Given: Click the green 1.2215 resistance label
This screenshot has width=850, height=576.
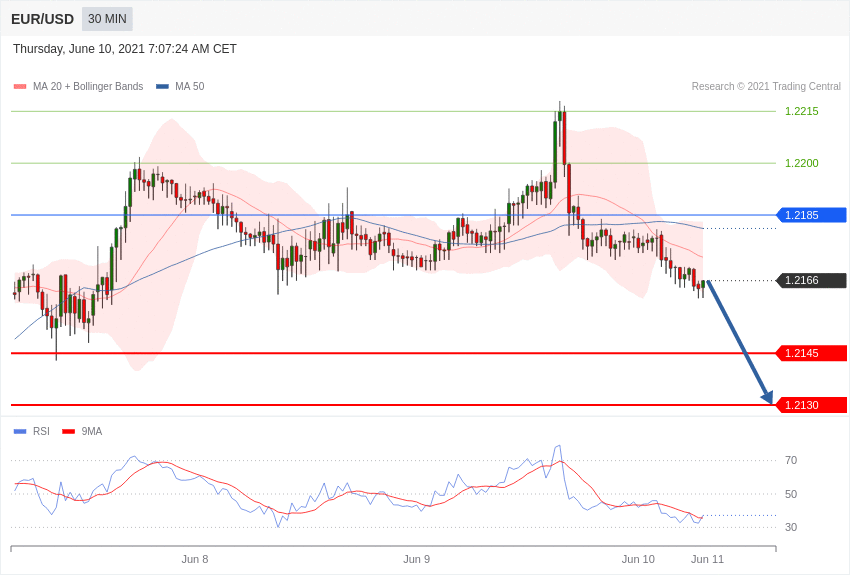Looking at the screenshot, I should 802,111.
